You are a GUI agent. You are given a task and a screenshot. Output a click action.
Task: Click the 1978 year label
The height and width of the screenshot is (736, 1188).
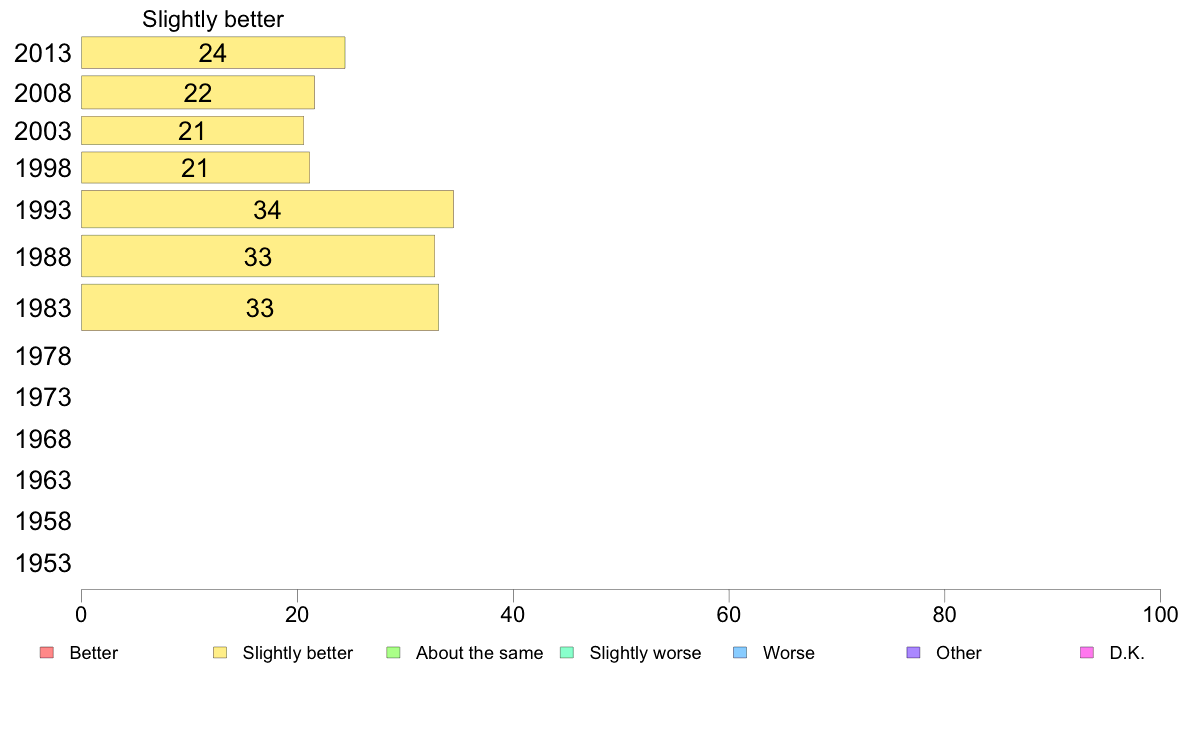pyautogui.click(x=43, y=356)
